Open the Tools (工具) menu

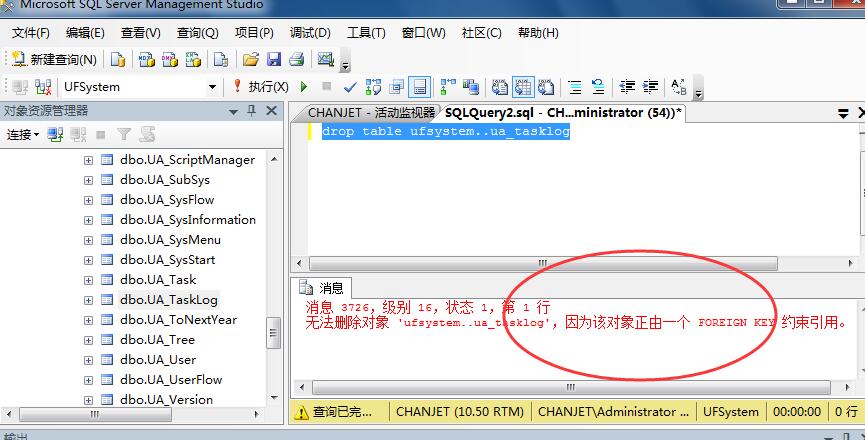click(x=366, y=33)
